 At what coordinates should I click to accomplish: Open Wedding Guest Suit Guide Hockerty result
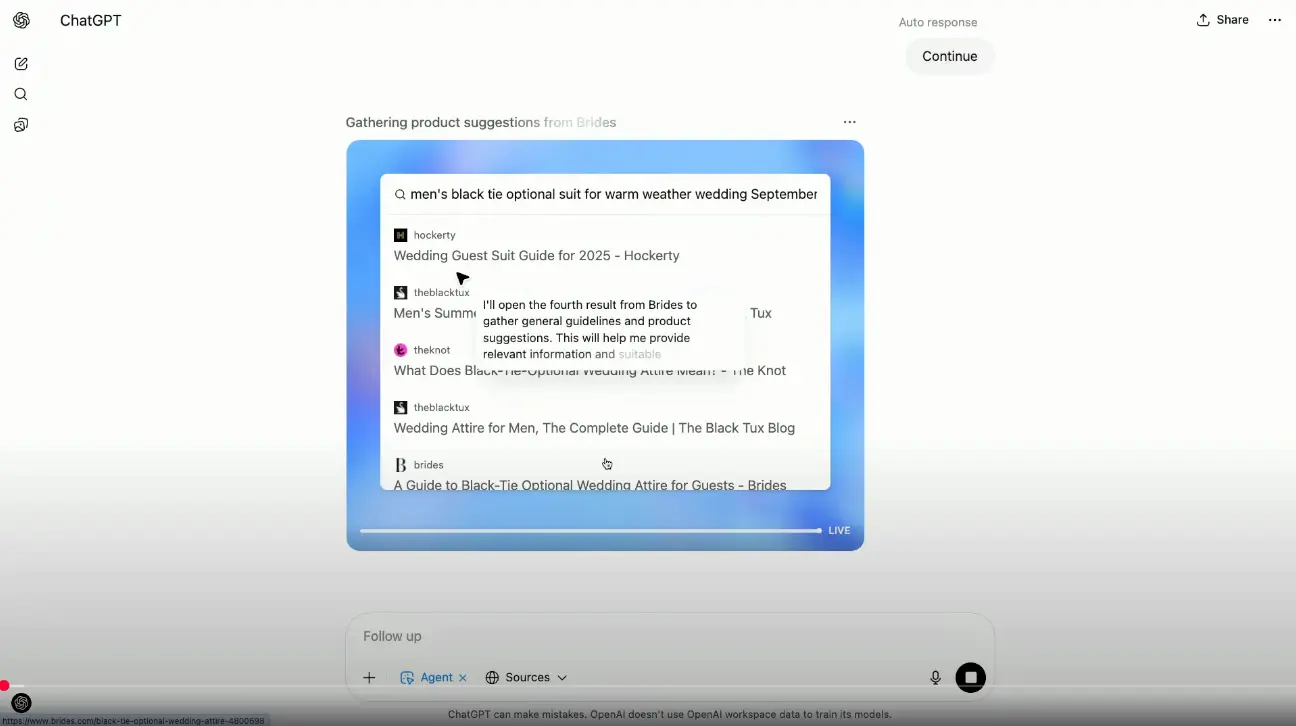(536, 256)
